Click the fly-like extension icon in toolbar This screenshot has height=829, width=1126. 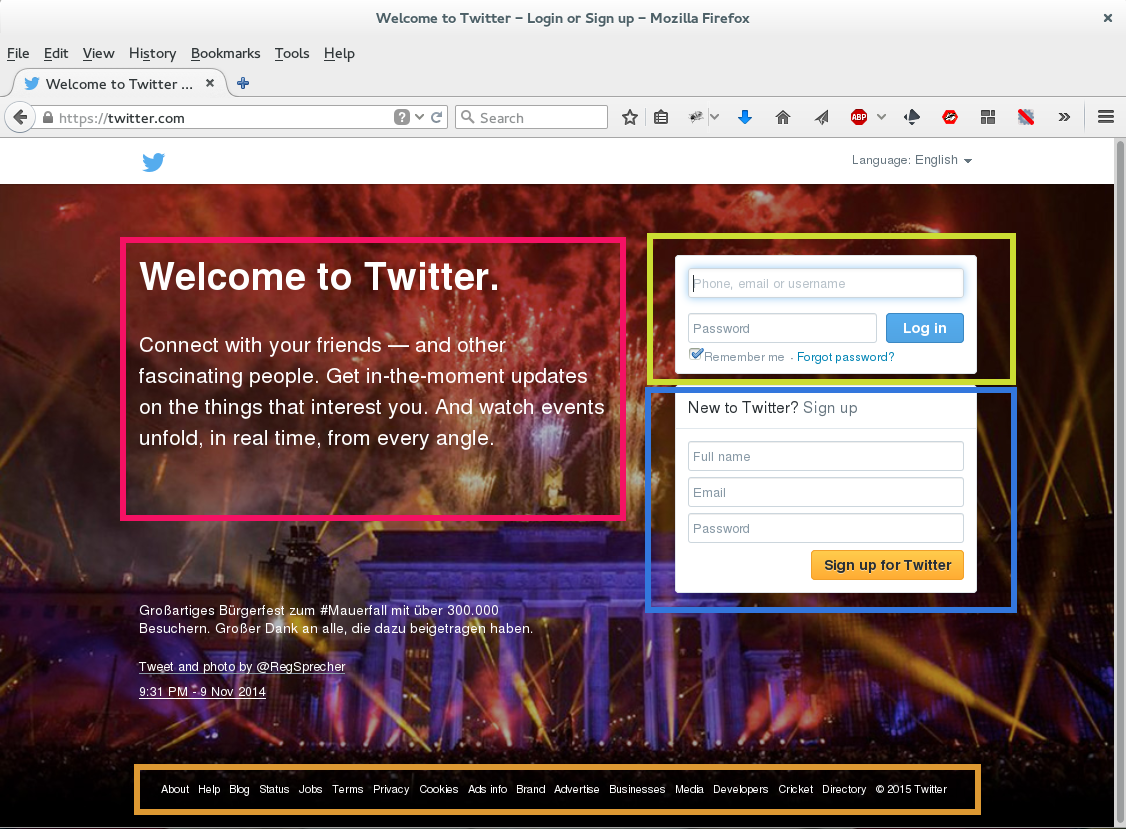point(695,117)
